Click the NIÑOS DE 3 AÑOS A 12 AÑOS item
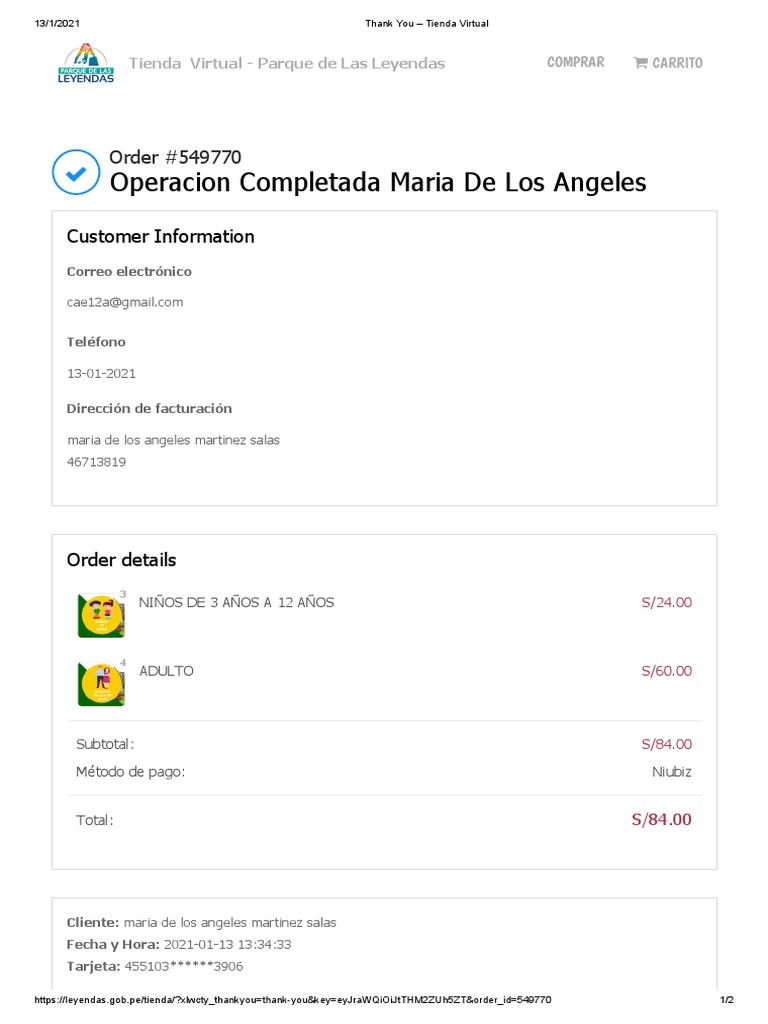This screenshot has width=768, height=1024. pos(237,602)
